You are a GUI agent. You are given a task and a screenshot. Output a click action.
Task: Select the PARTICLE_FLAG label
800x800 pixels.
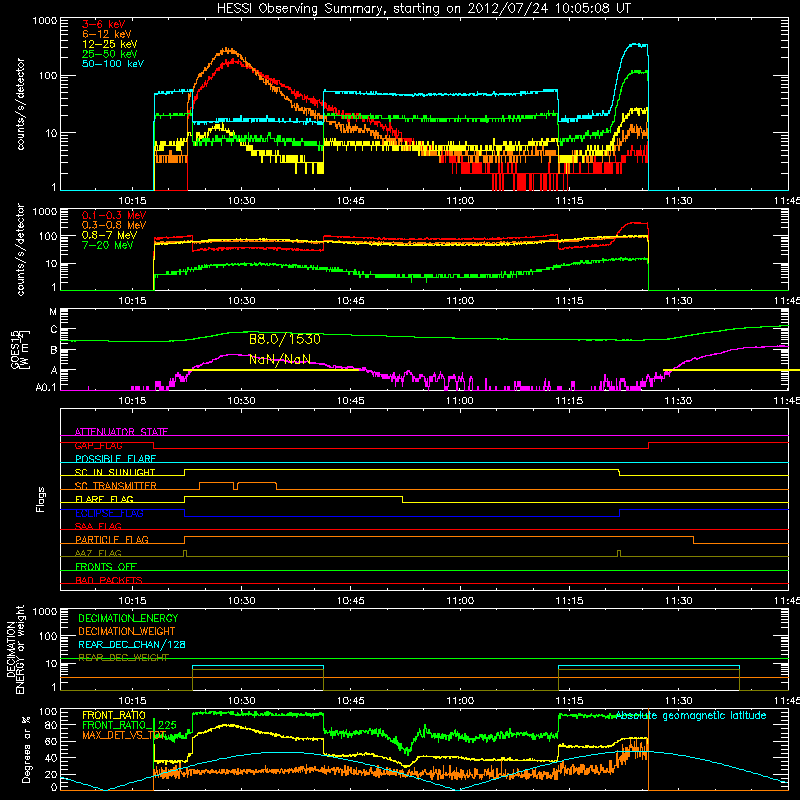112,539
